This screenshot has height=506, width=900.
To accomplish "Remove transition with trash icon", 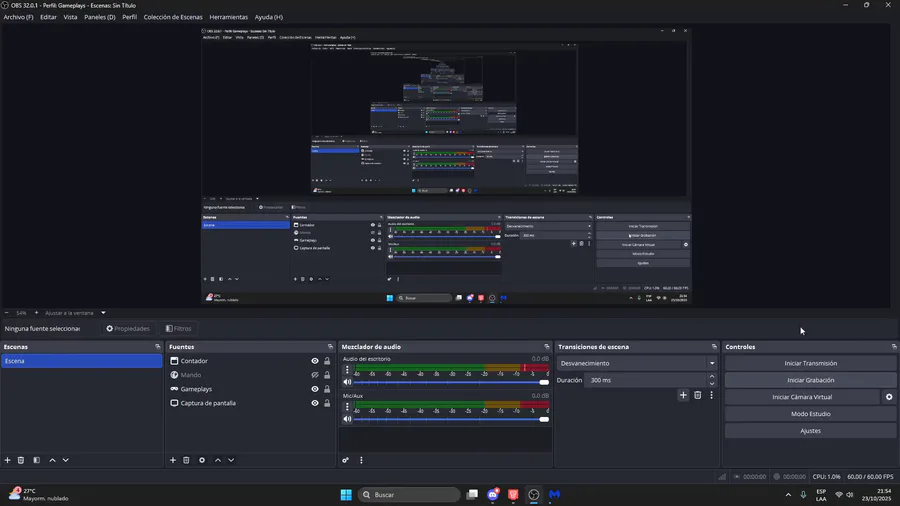I will (697, 395).
